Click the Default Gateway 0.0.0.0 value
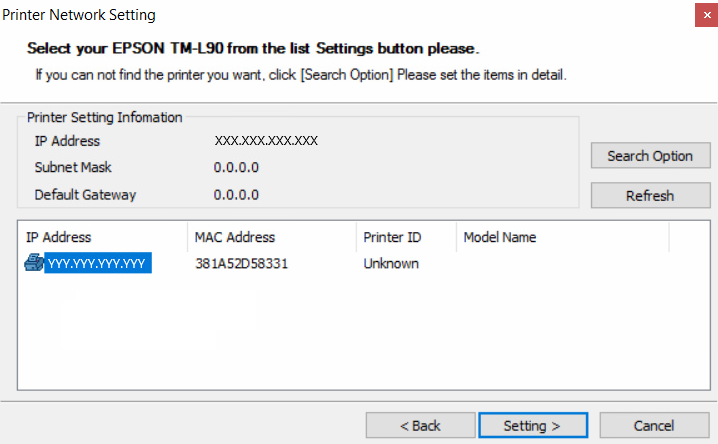Viewport: 718px width, 444px height. [x=236, y=195]
